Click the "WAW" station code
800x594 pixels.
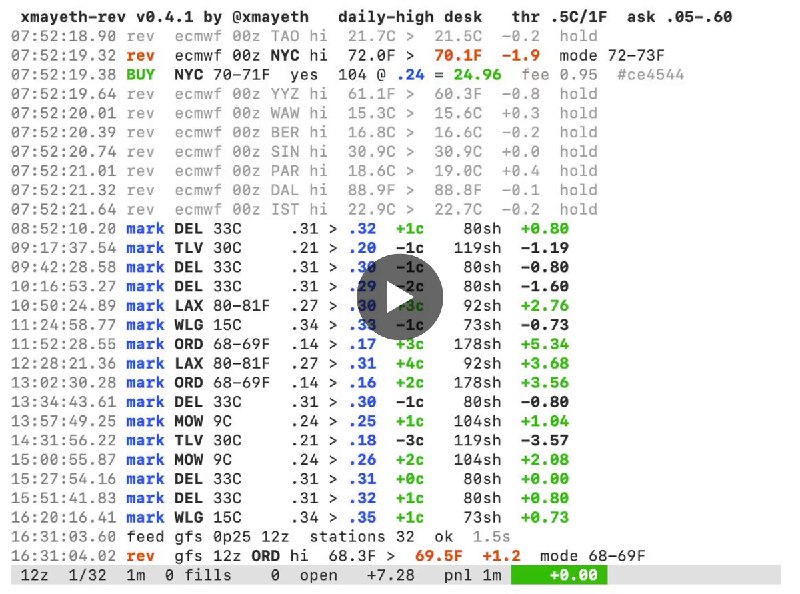pos(285,113)
